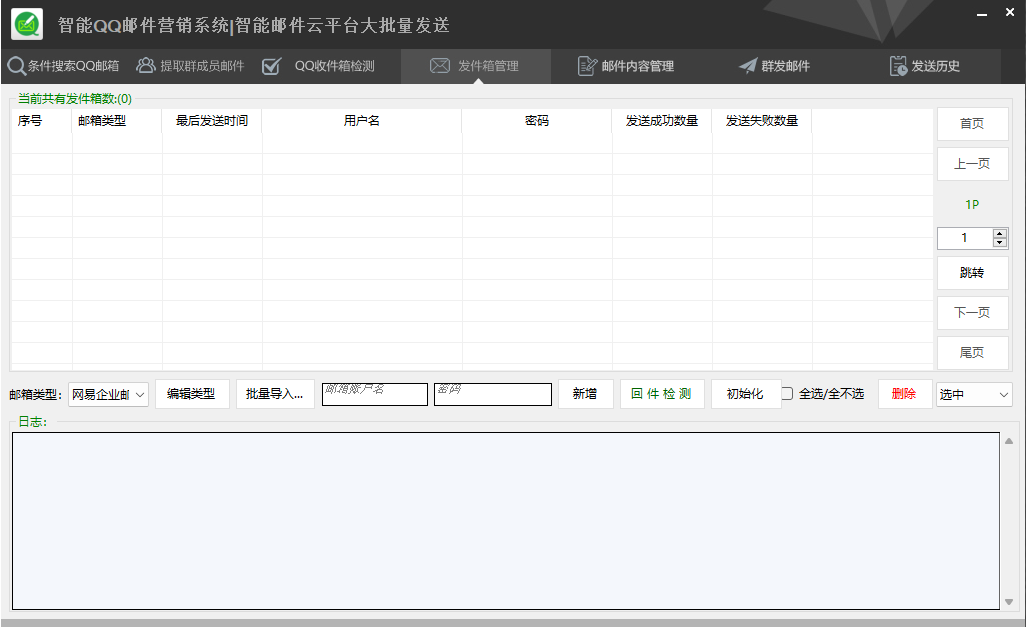
Task: Click the QQ inbox check checkmark icon
Action: coord(271,66)
